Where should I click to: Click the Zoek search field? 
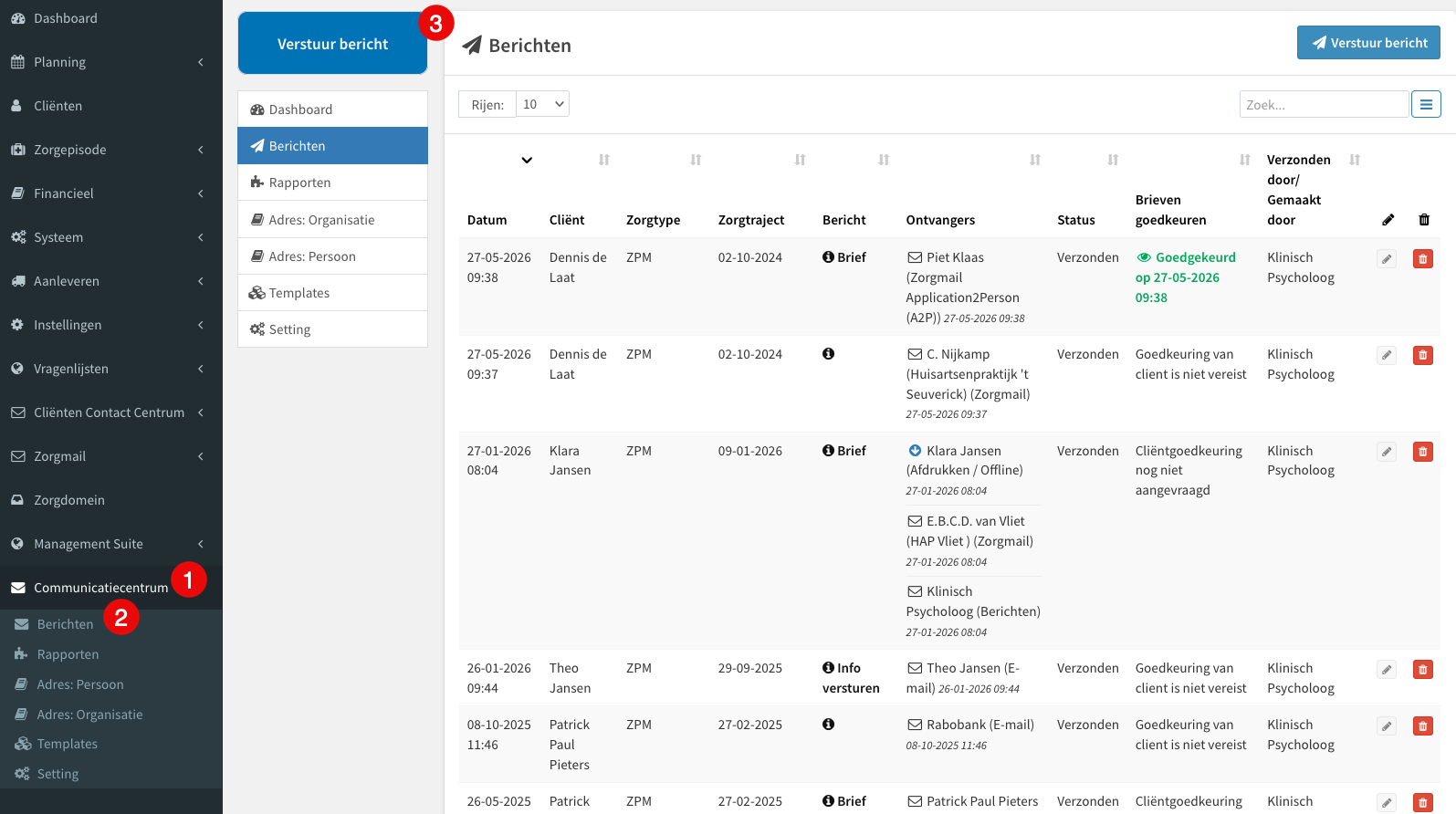(x=1324, y=104)
